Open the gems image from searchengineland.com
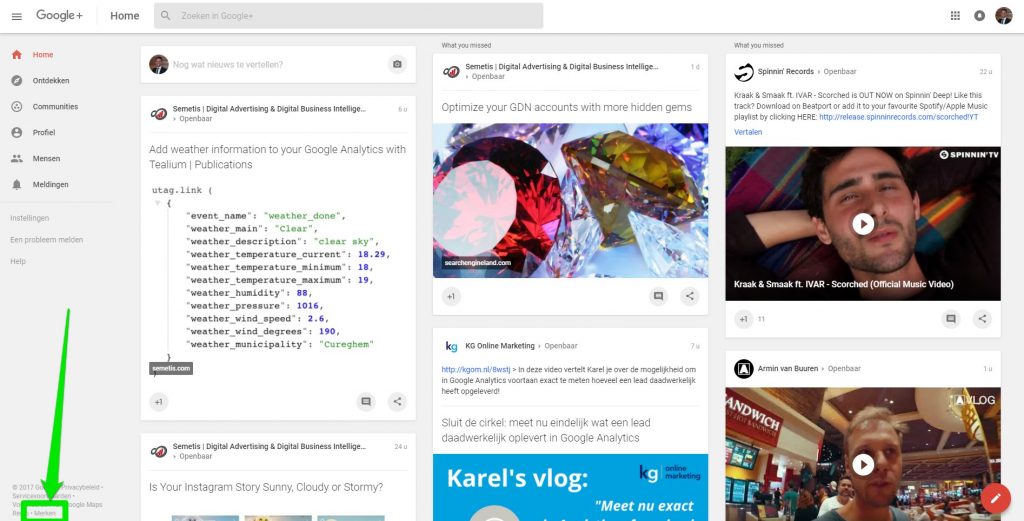The width and height of the screenshot is (1024, 521). click(x=570, y=200)
